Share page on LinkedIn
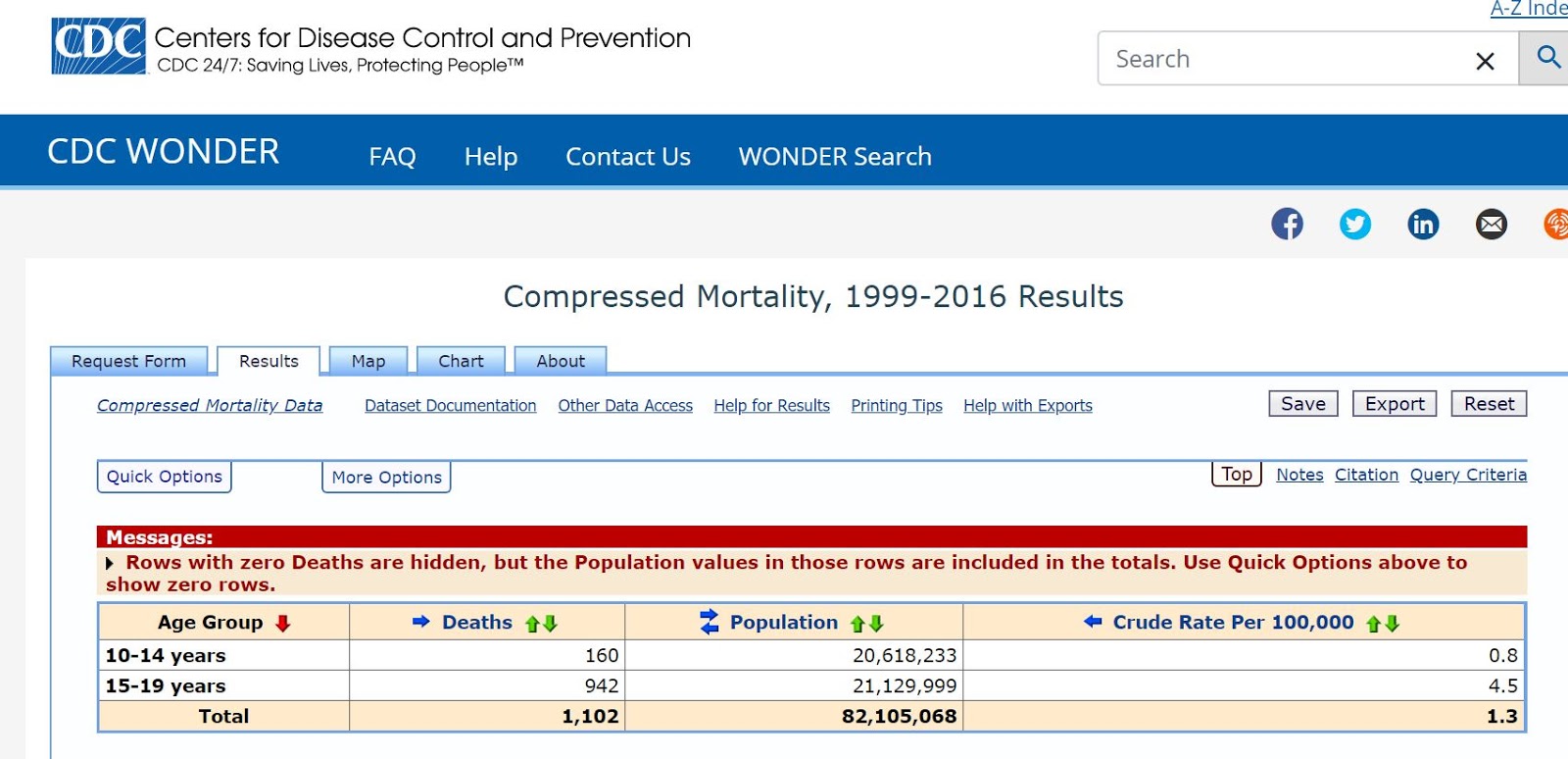Viewport: 1568px width, 759px height. pyautogui.click(x=1423, y=225)
